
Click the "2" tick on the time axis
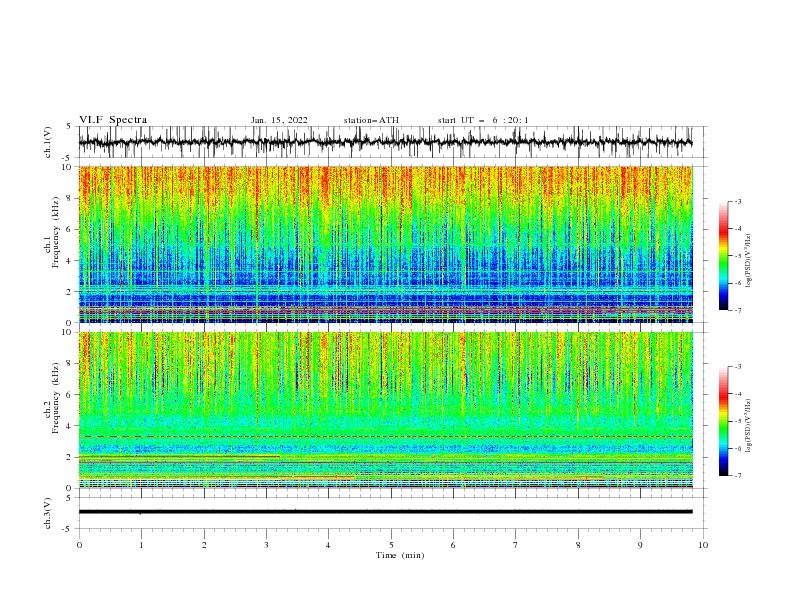[x=204, y=545]
